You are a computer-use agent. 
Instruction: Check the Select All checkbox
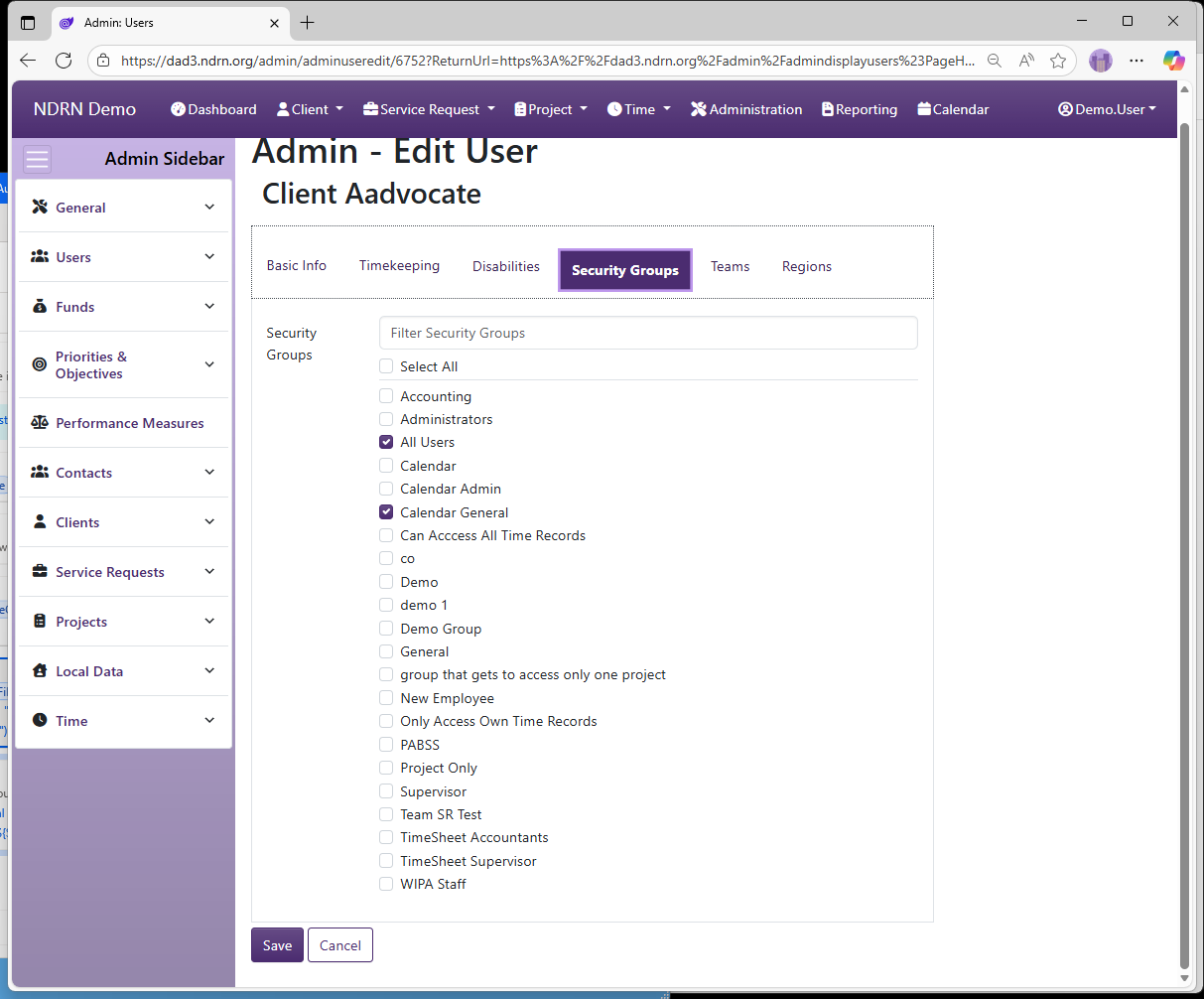[386, 366]
